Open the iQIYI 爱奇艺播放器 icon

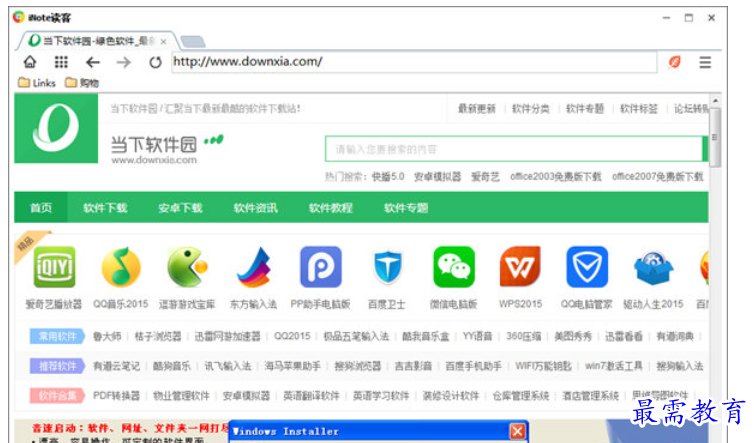[54, 266]
